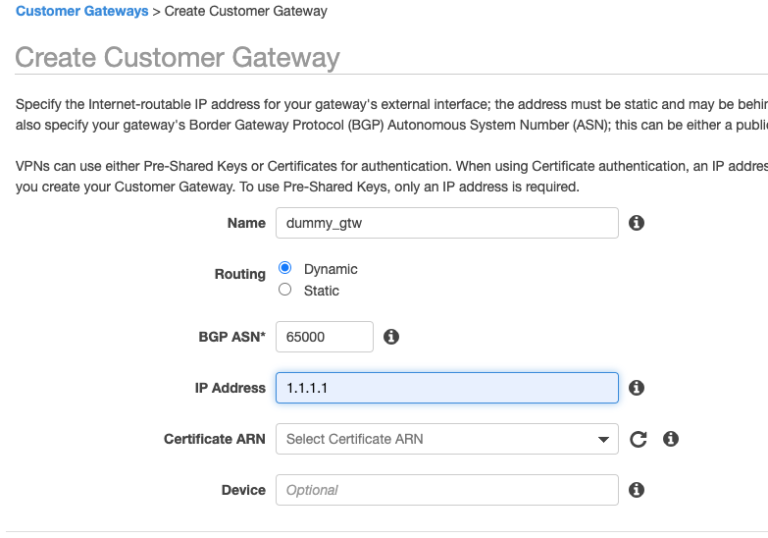Image resolution: width=768 pixels, height=538 pixels.
Task: Click the Device field info icon
Action: pyautogui.click(x=635, y=490)
